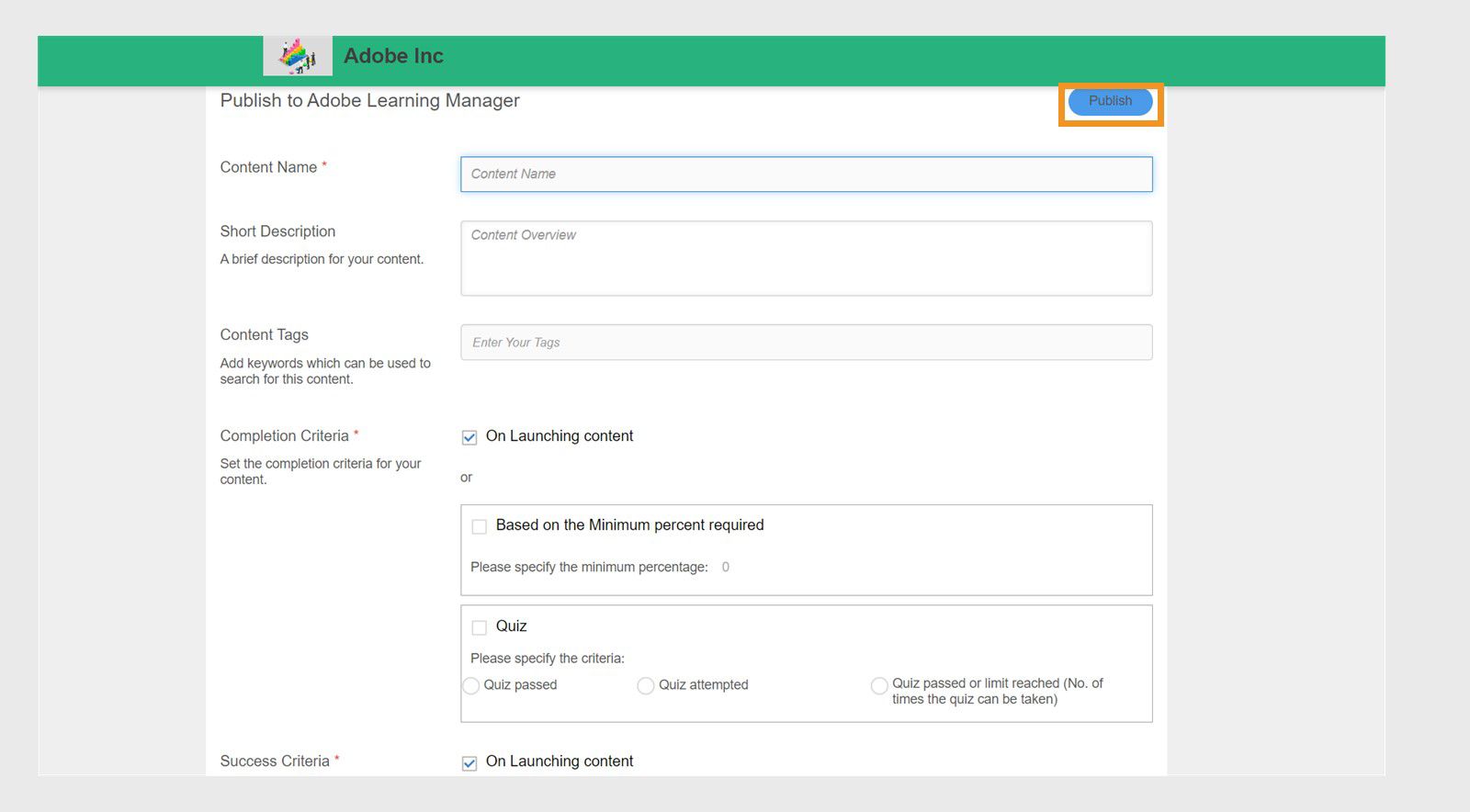Click the blue Publish button
This screenshot has width=1470, height=812.
pyautogui.click(x=1110, y=101)
